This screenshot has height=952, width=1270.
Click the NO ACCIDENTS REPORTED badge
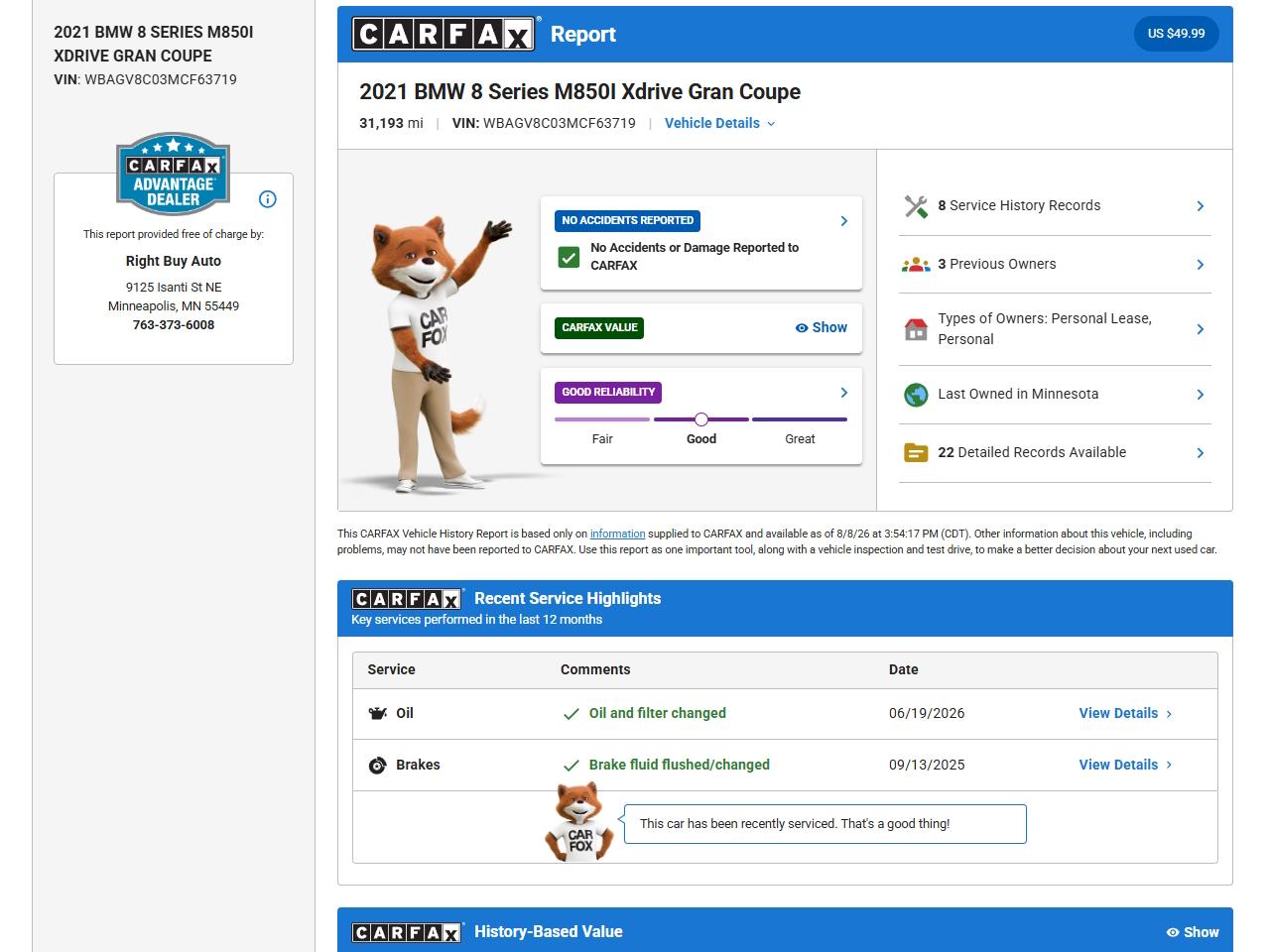pyautogui.click(x=628, y=221)
